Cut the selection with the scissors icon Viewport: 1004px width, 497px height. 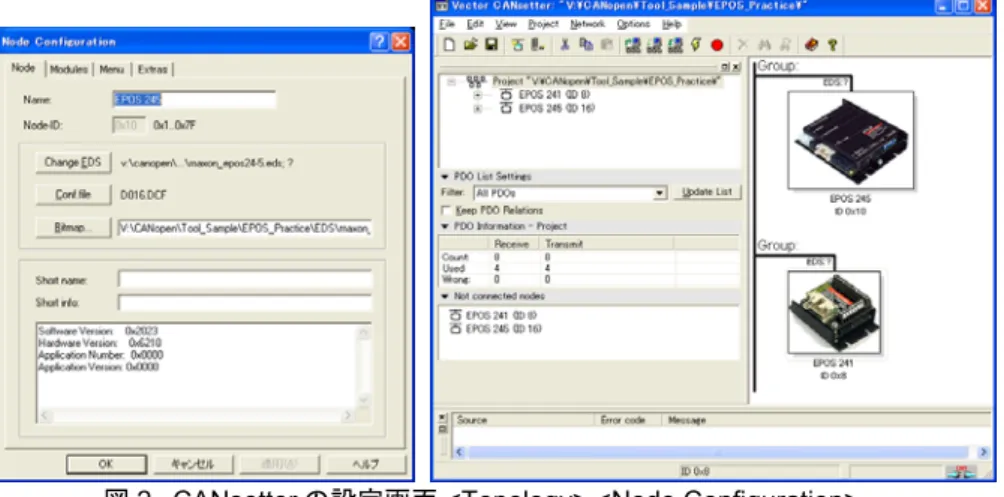565,45
